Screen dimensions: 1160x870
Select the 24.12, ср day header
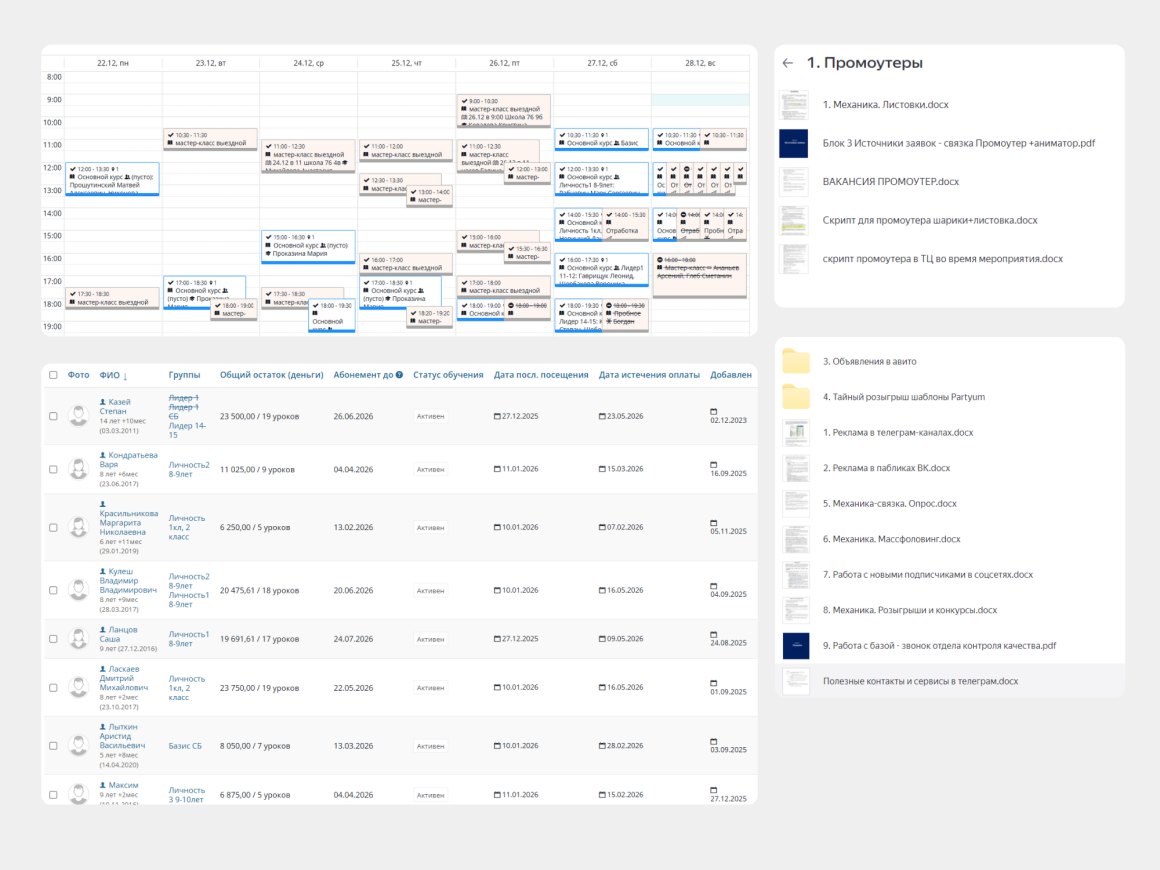point(308,63)
